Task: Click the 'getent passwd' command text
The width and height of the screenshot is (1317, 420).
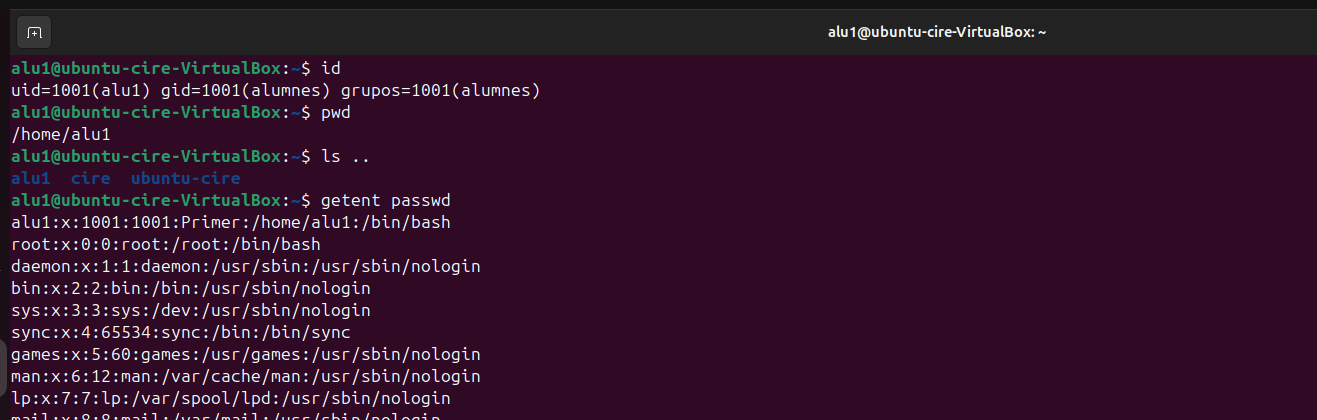Action: 385,200
